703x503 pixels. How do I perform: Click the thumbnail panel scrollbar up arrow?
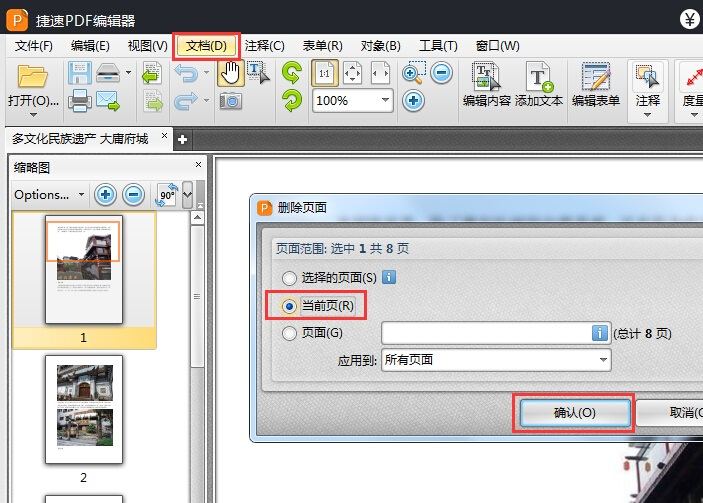click(x=197, y=218)
